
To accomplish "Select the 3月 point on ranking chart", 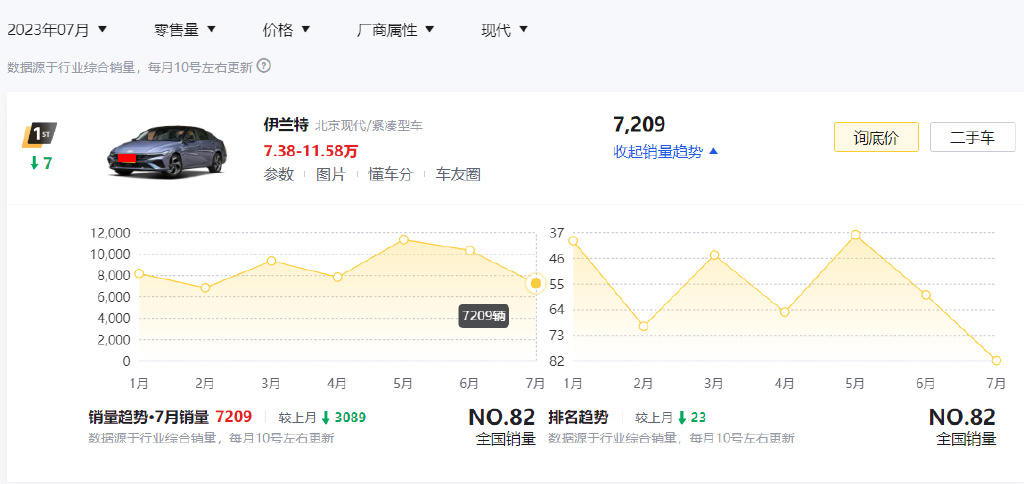I will 714,255.
